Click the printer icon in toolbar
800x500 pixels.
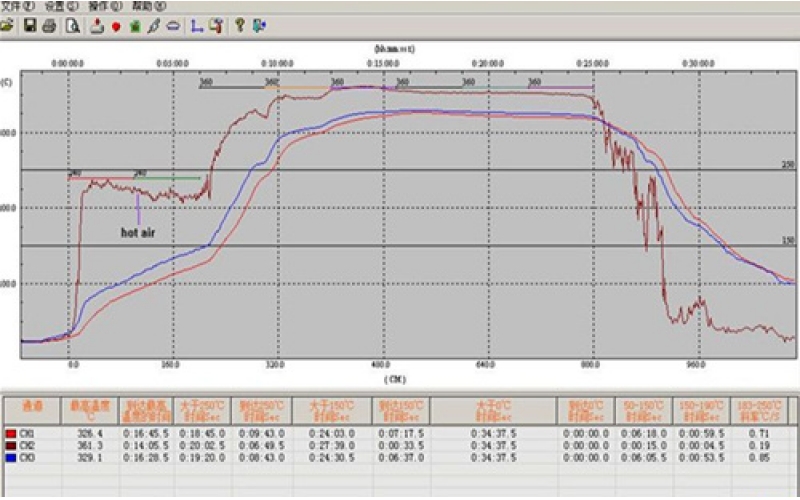pyautogui.click(x=49, y=26)
